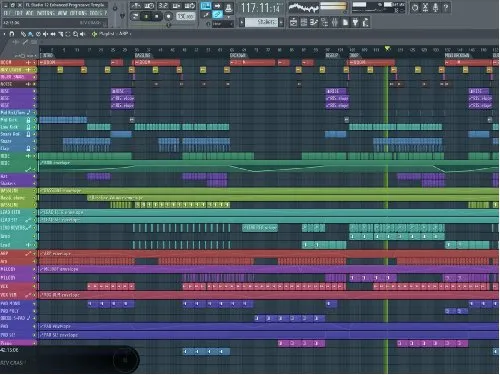Open the Mixer window icon
This screenshot has width=500, height=375.
334,22
